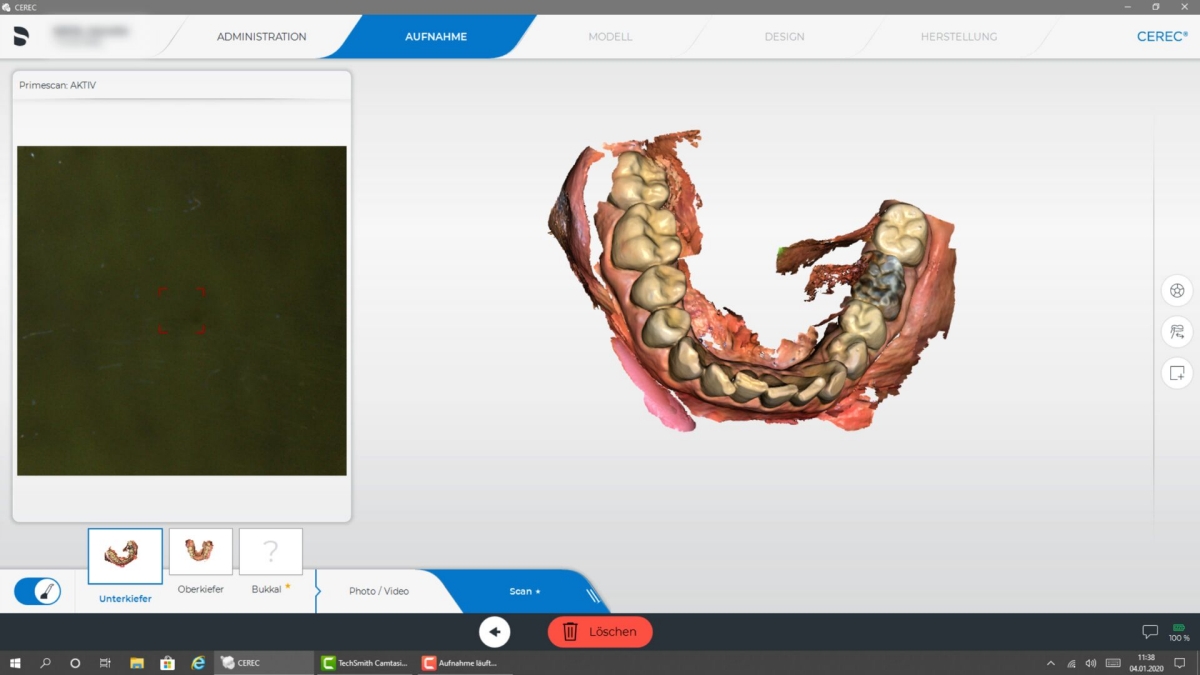Screen dimensions: 1200x675
Task: Toggle the brush color switch
Action: 38,591
